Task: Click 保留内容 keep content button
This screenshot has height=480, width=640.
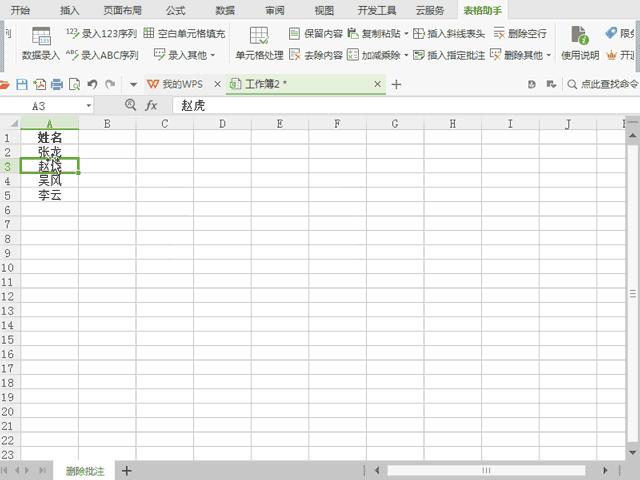Action: click(316, 33)
